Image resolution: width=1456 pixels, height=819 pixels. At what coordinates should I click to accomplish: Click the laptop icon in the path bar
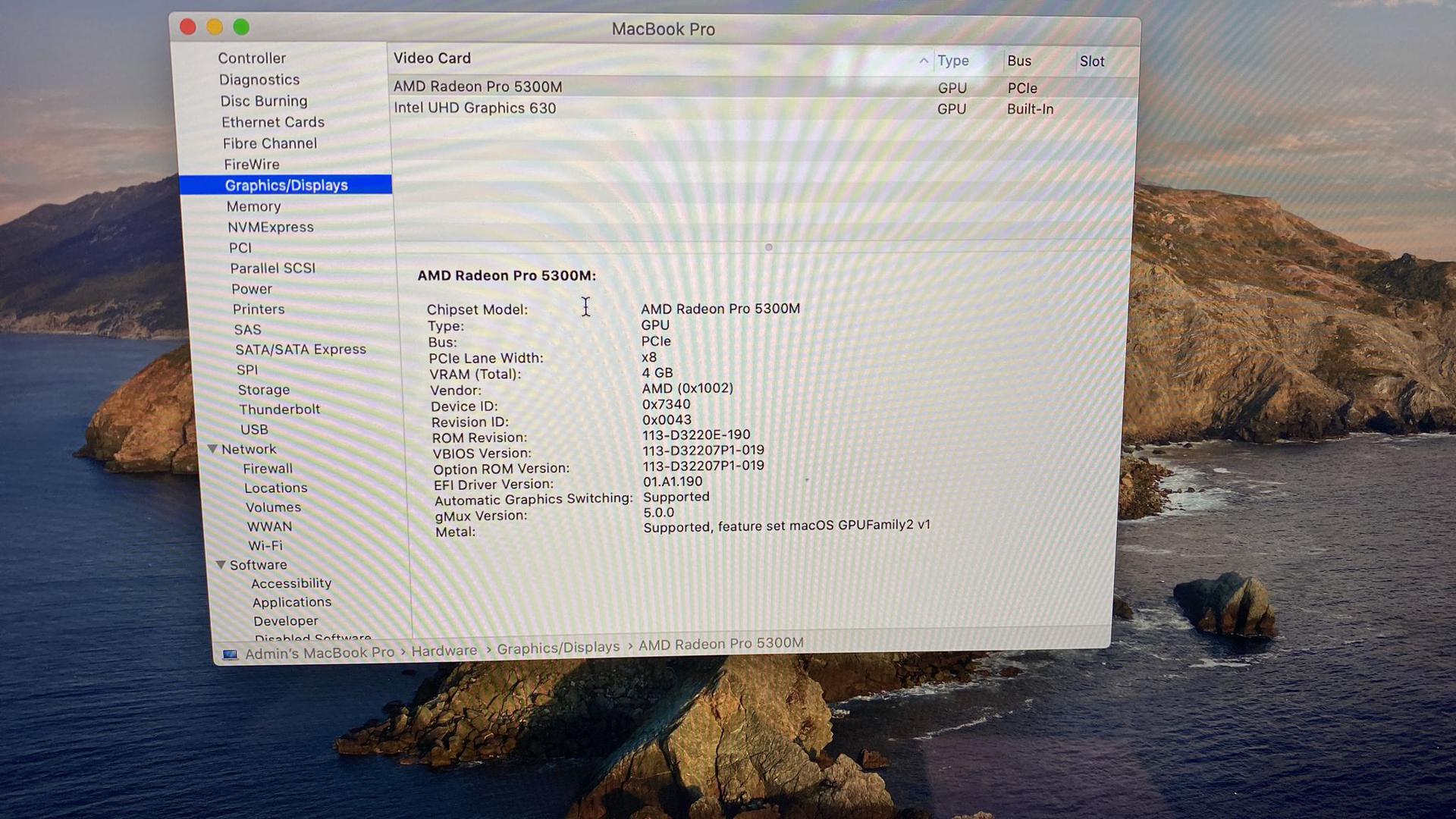click(x=230, y=654)
